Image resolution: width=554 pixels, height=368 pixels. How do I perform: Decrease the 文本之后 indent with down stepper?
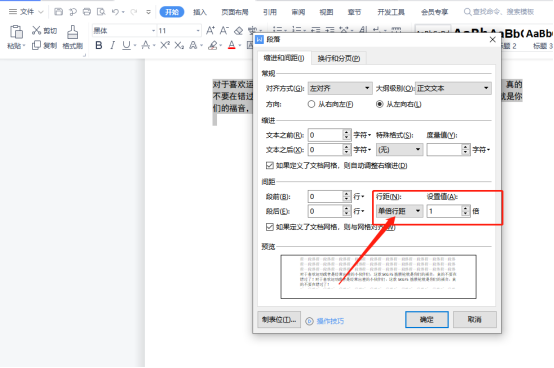(x=347, y=153)
